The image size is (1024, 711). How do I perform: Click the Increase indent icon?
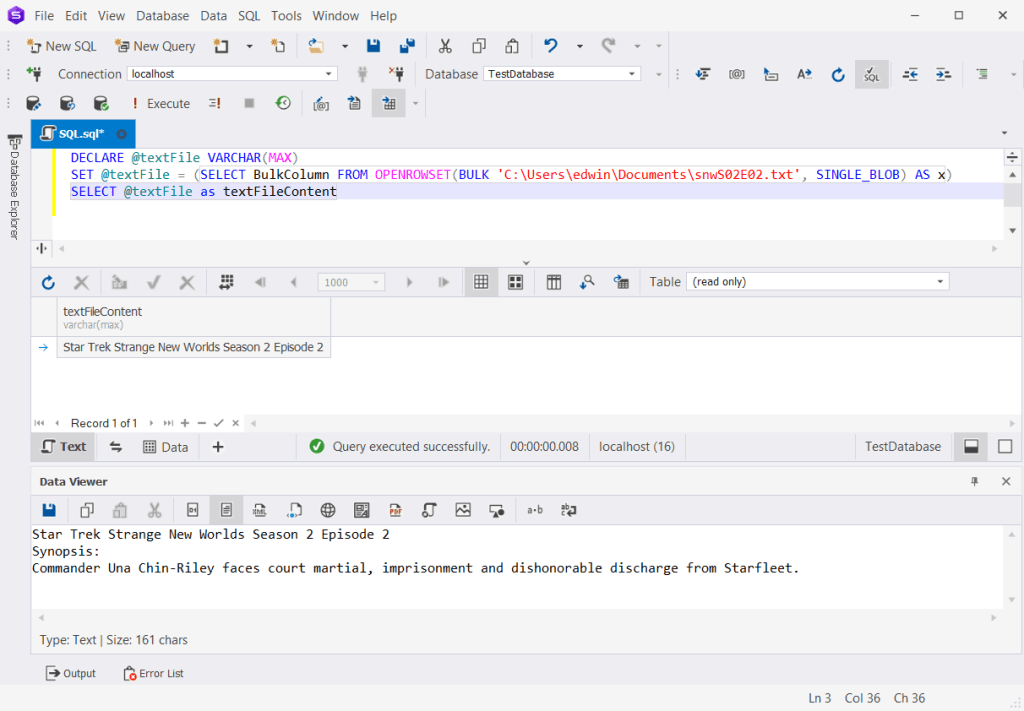pyautogui.click(x=943, y=74)
